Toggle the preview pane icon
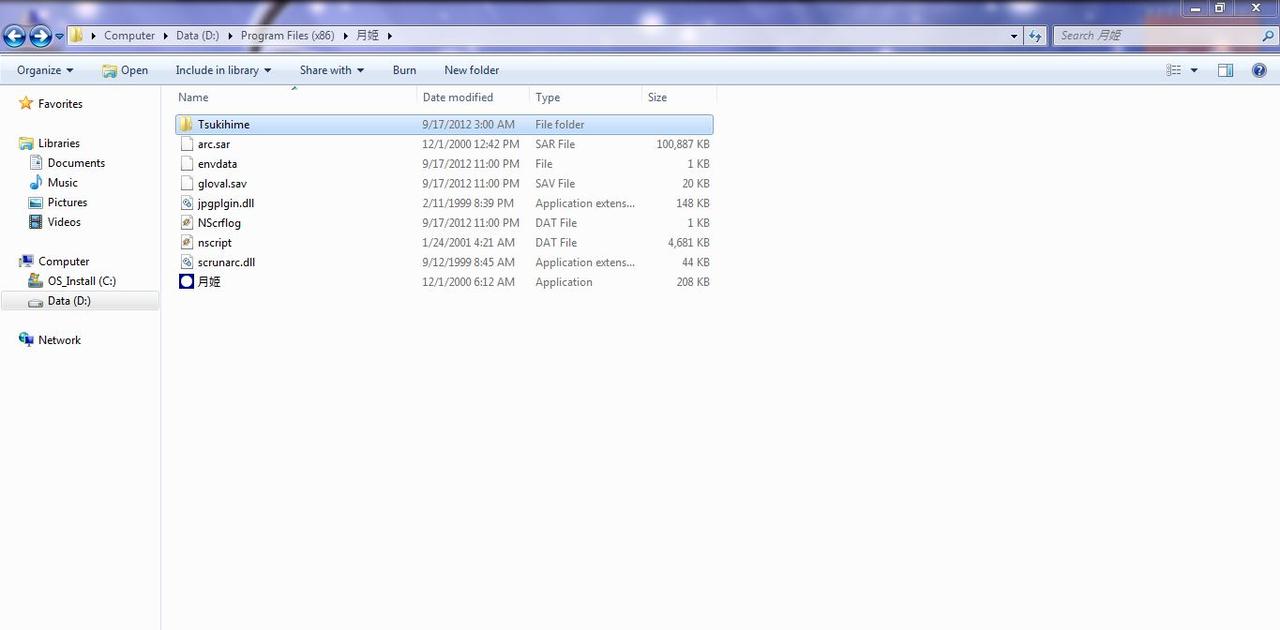This screenshot has width=1280, height=630. pyautogui.click(x=1225, y=70)
